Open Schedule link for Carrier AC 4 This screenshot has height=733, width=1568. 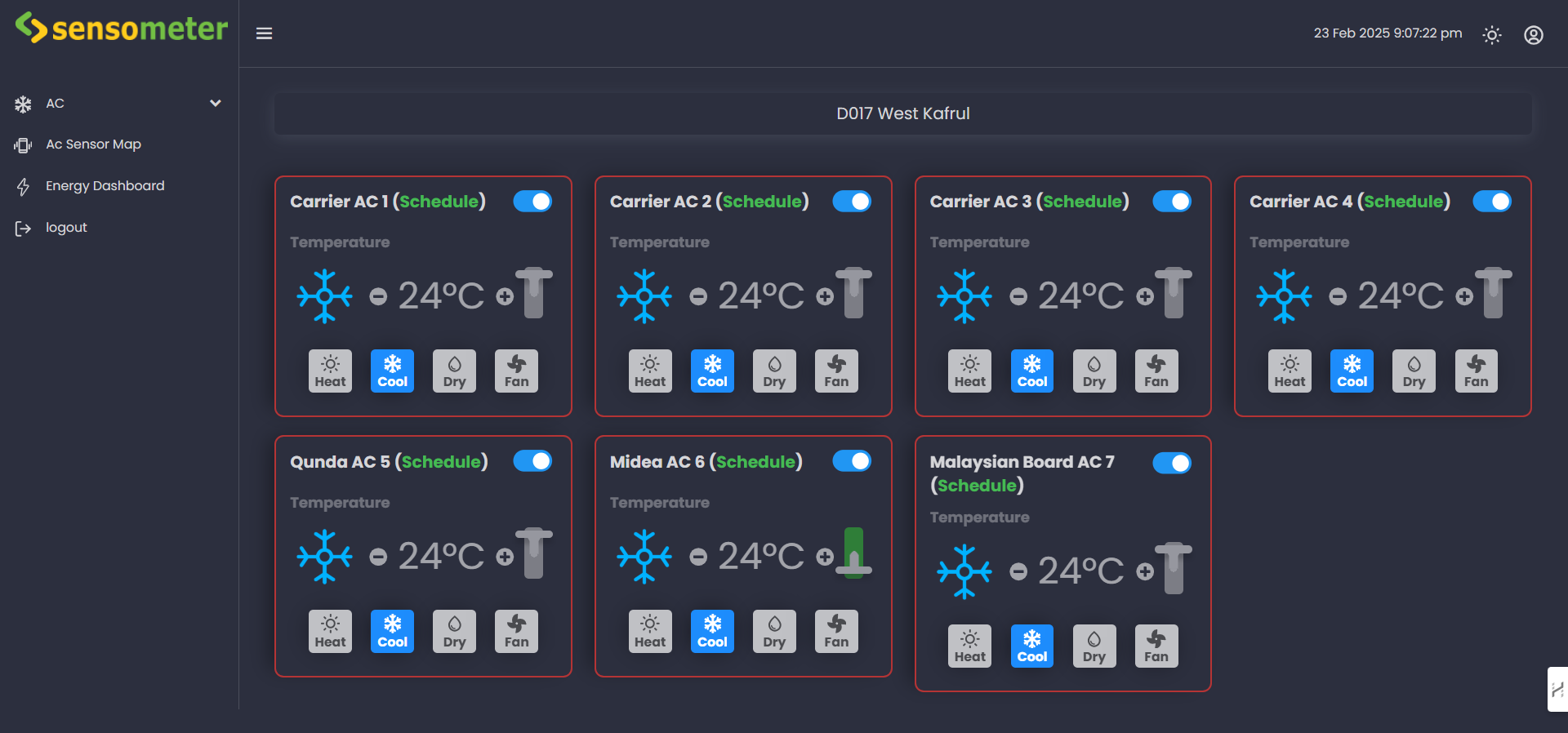pos(1403,202)
